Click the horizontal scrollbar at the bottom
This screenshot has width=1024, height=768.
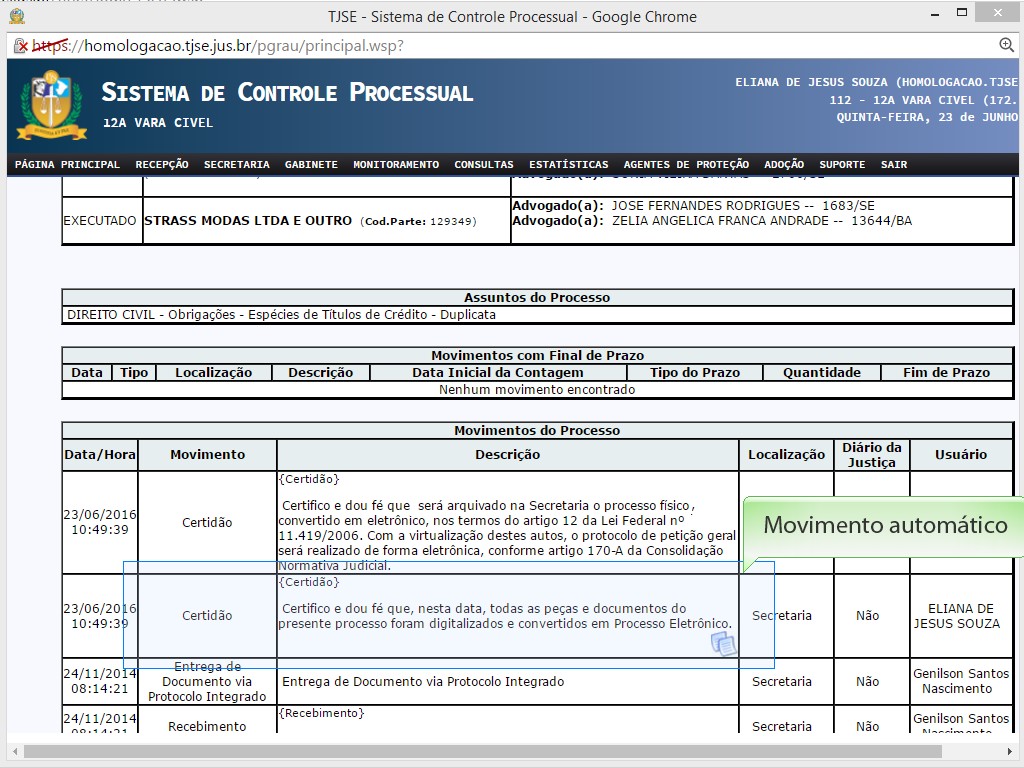(500, 750)
